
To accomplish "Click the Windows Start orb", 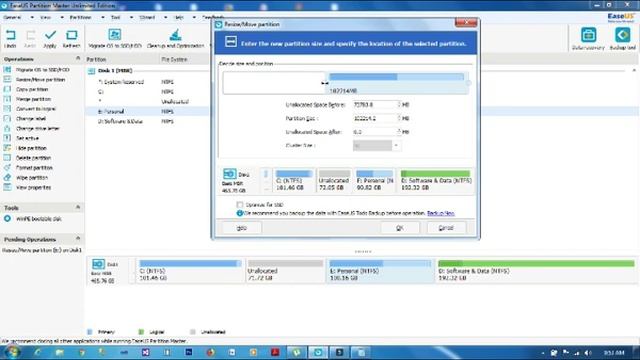I will [12, 352].
